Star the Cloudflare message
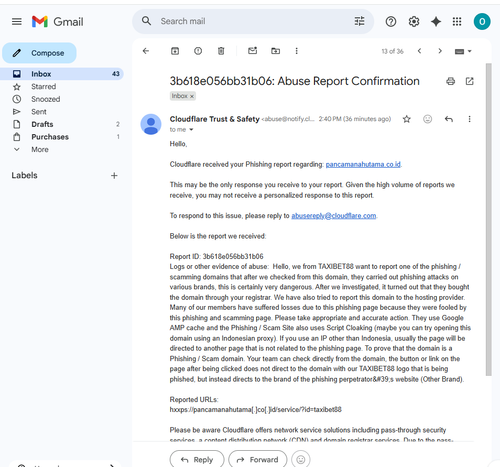 (x=406, y=119)
